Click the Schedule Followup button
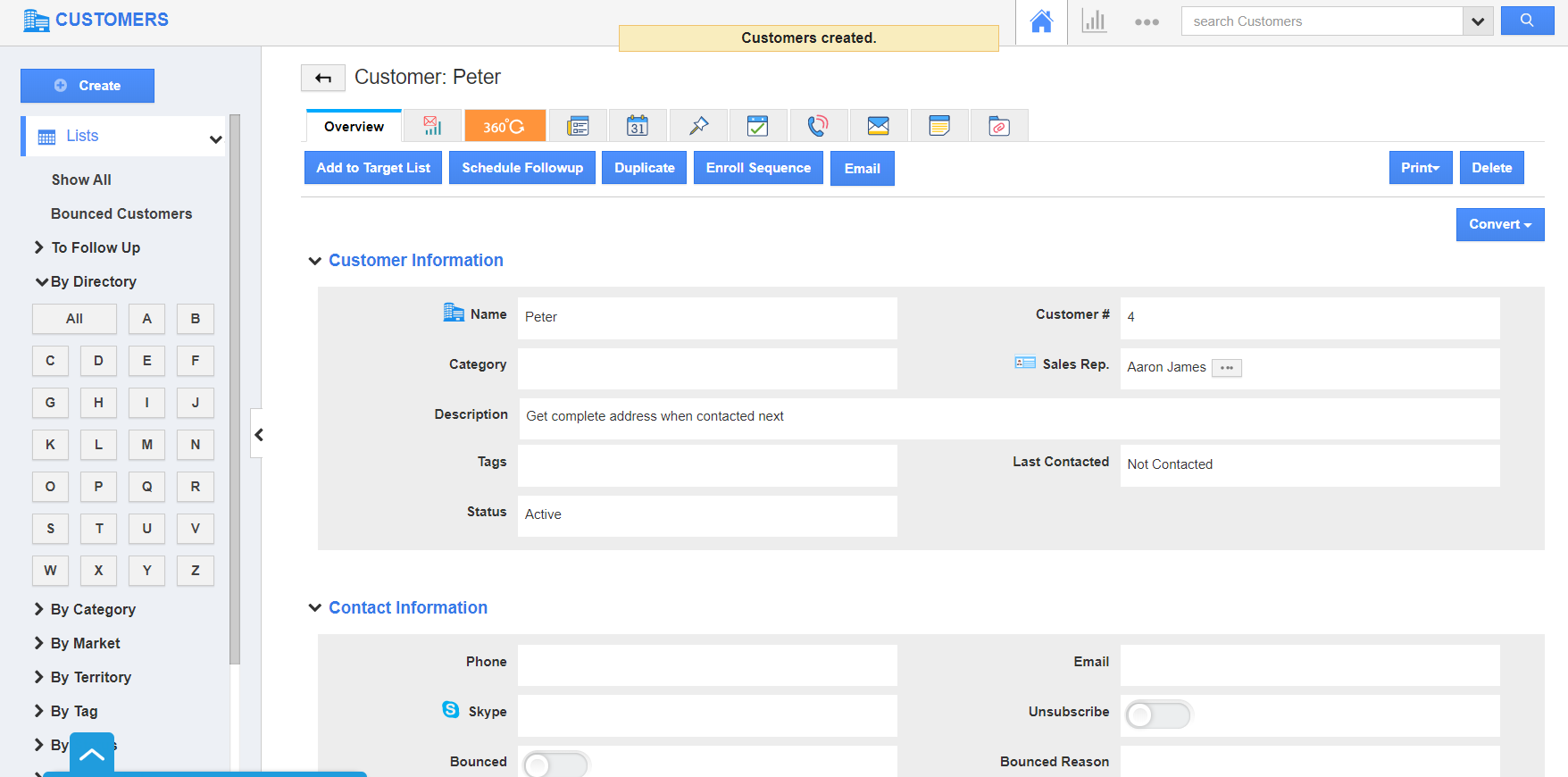This screenshot has height=777, width=1568. (x=522, y=168)
